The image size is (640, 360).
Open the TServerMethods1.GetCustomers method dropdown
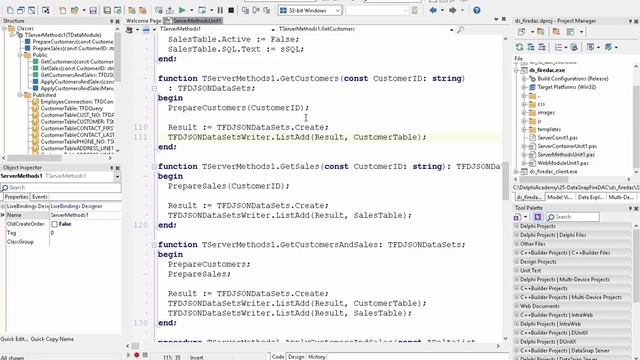click(451, 29)
